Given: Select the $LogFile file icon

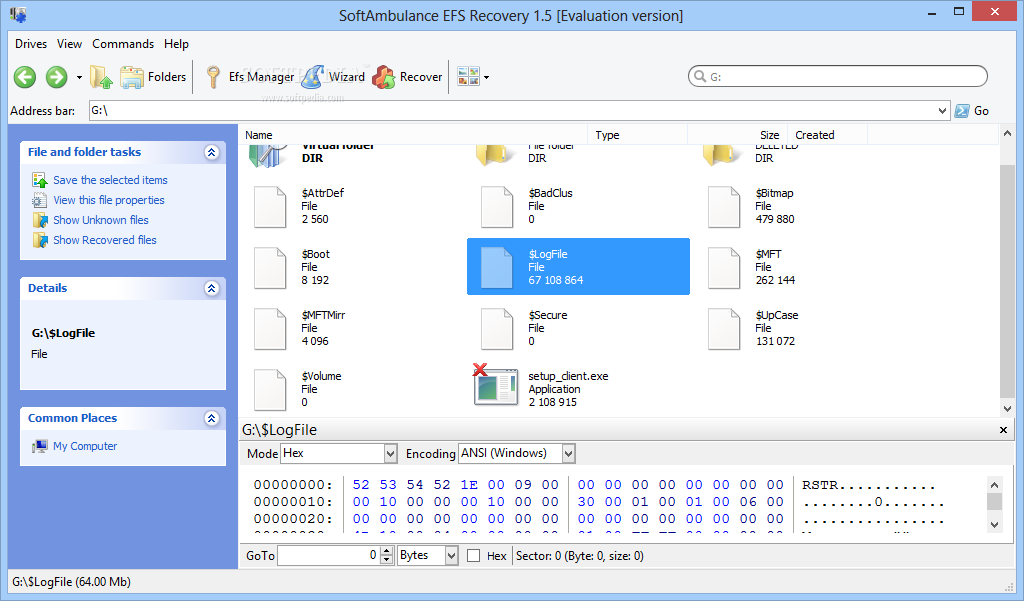Looking at the screenshot, I should pos(497,268).
